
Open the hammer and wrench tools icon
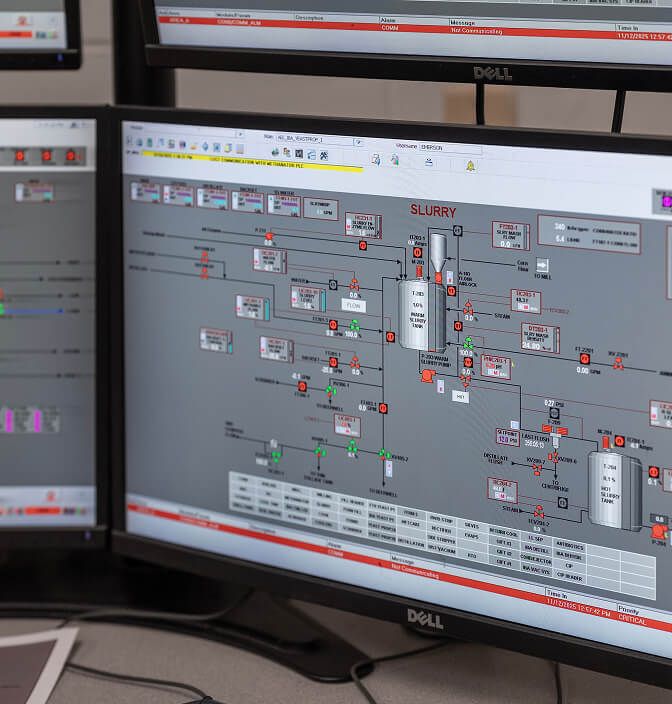324,156
